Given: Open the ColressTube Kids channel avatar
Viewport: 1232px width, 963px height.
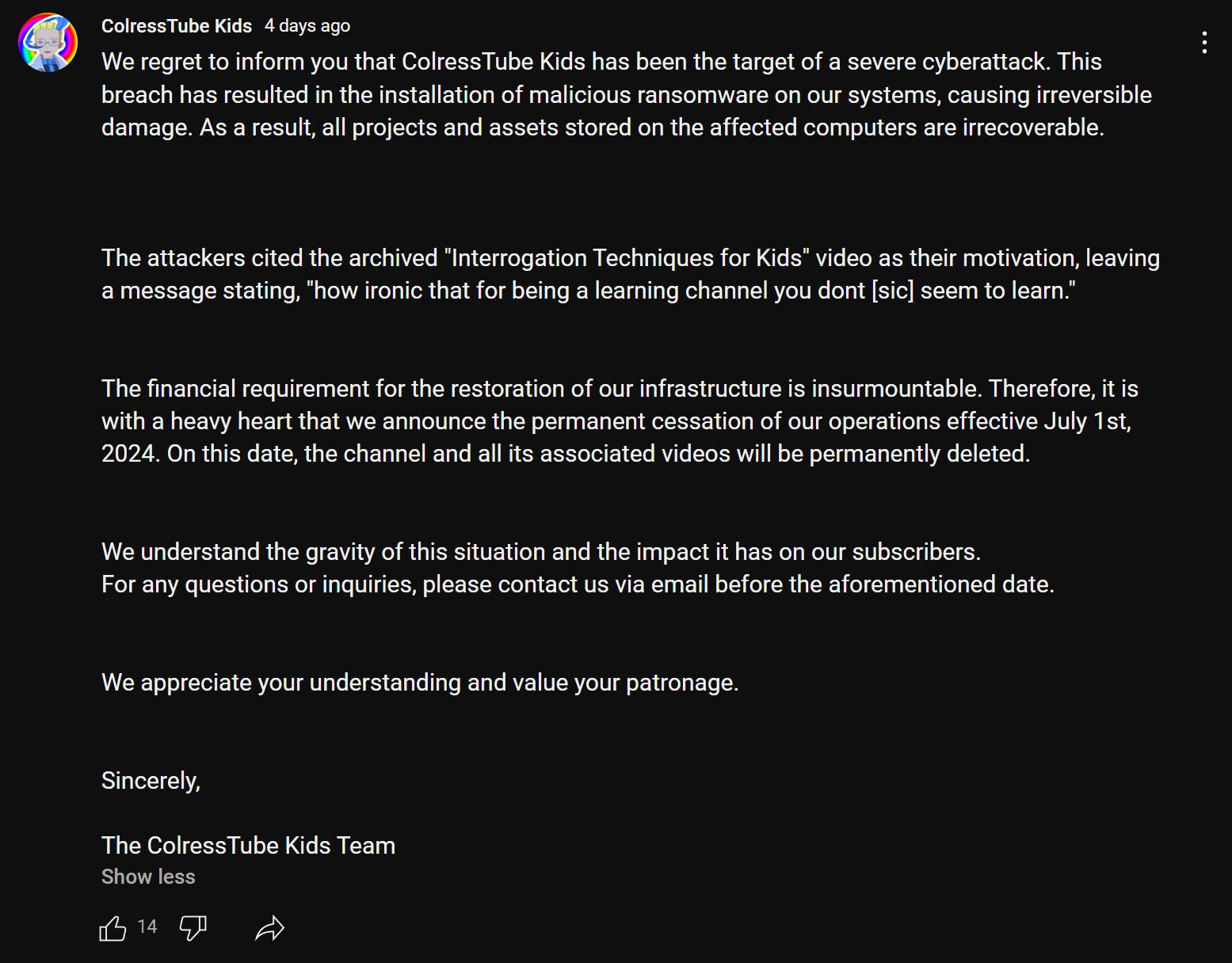Looking at the screenshot, I should click(48, 43).
